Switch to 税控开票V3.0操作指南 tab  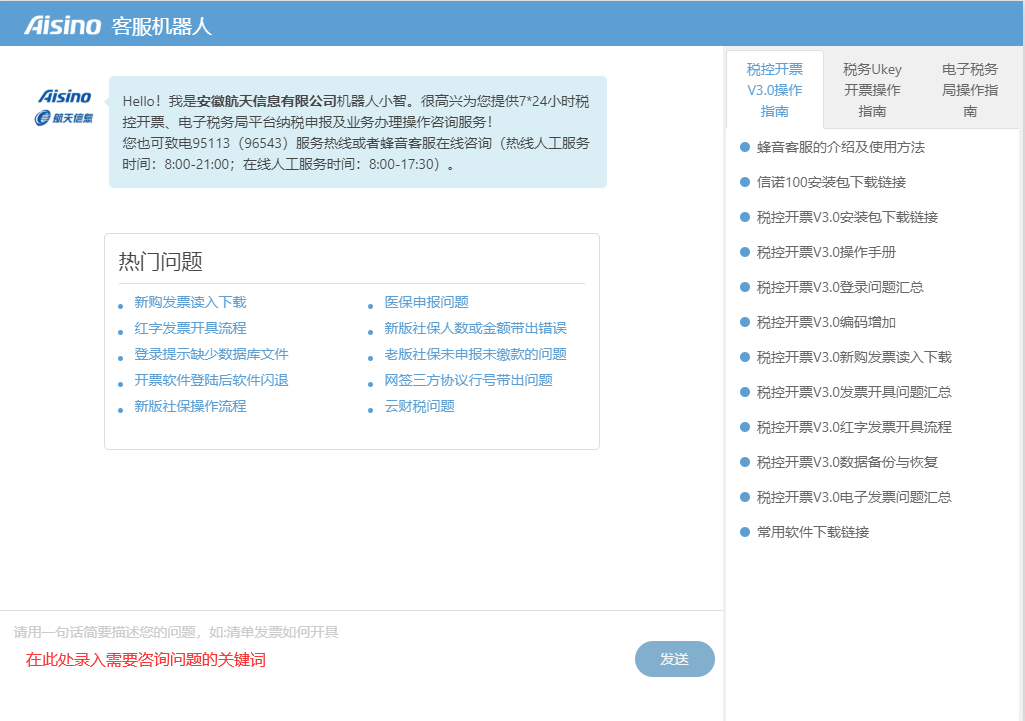pos(775,90)
